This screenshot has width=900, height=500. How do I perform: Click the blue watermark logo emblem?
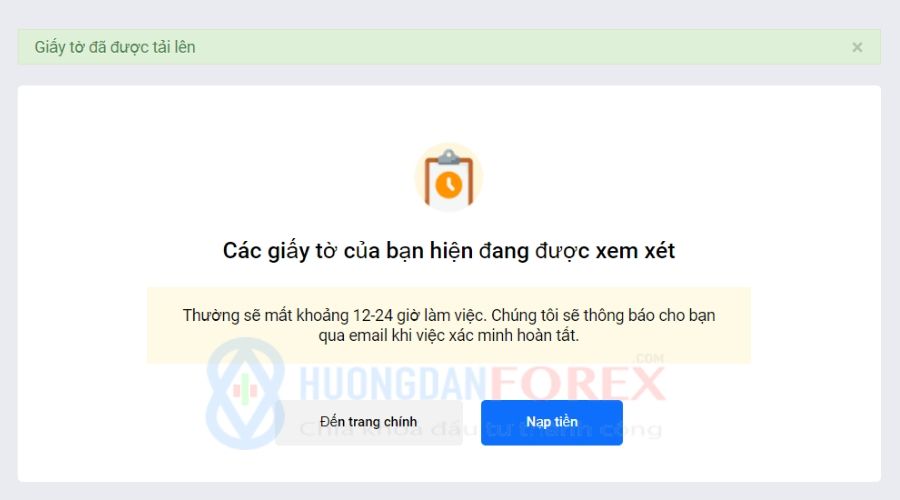click(245, 393)
